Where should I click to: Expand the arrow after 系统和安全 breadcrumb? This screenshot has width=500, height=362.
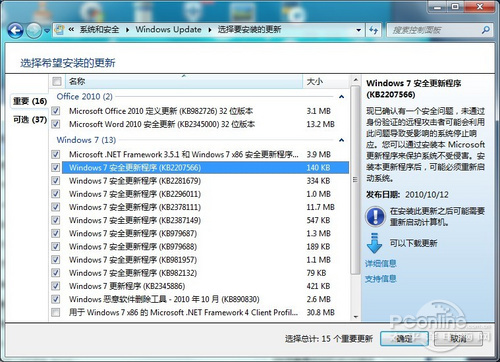tap(127, 30)
